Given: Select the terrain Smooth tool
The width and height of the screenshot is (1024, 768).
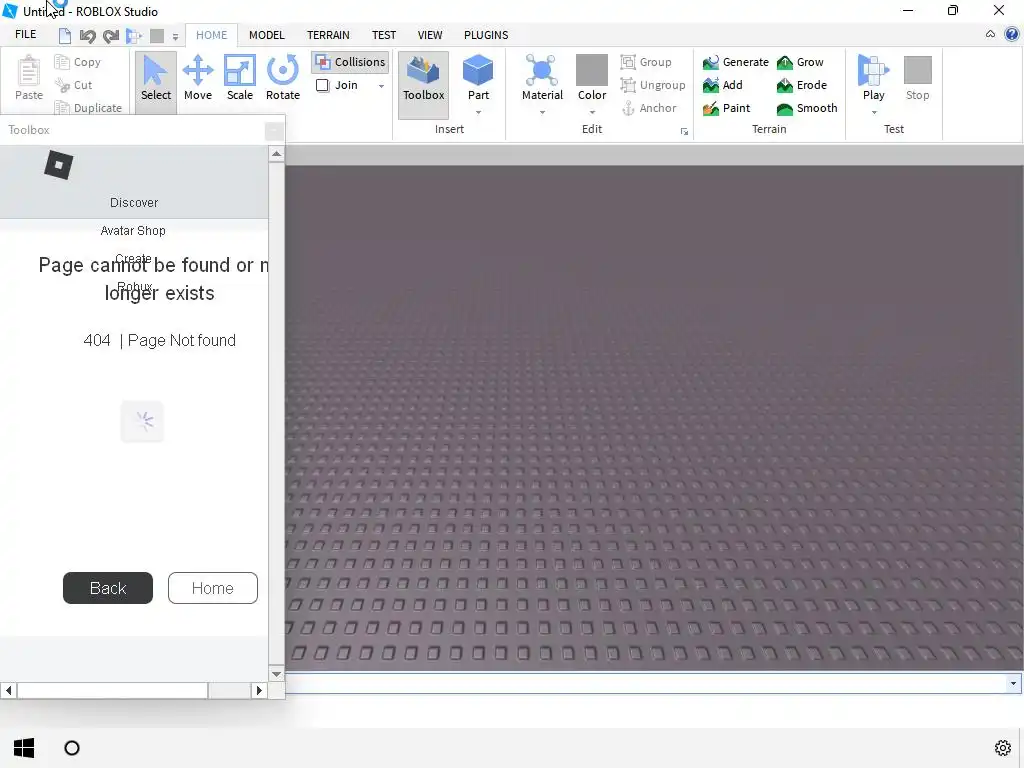Looking at the screenshot, I should point(807,108).
